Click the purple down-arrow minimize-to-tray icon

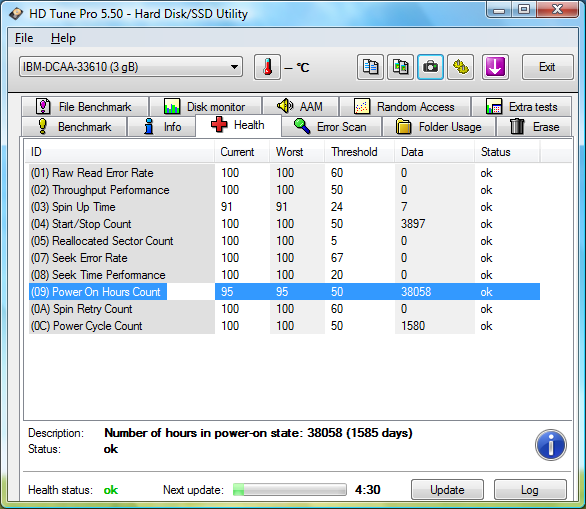495,67
